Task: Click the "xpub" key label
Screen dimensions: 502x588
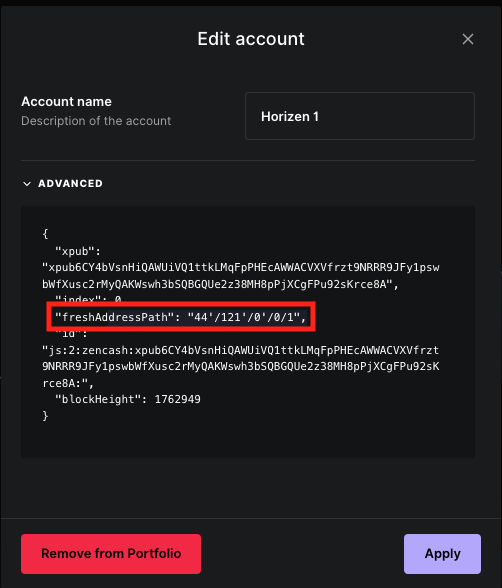Action: 78,251
